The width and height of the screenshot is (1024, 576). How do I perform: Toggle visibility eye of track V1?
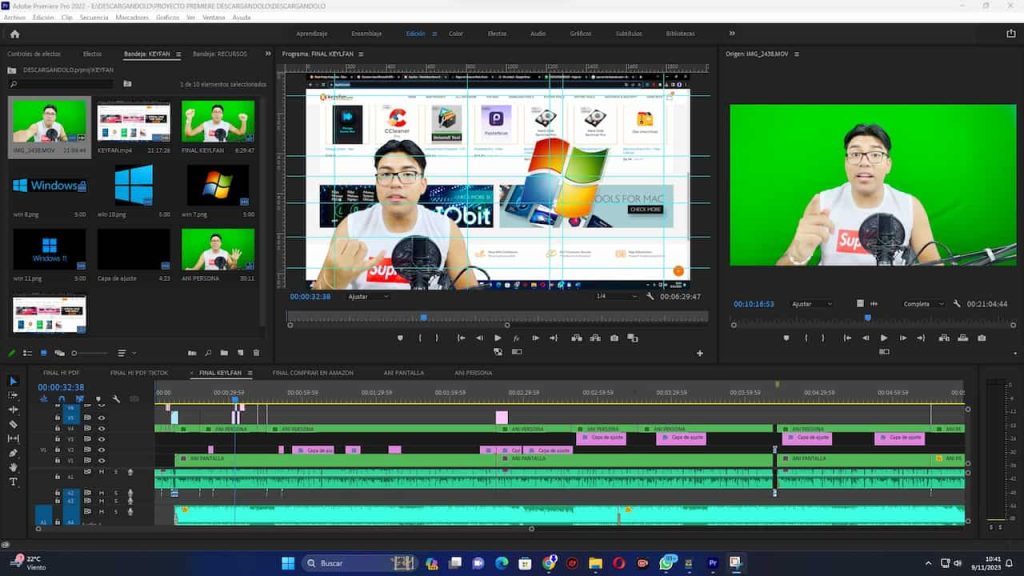101,460
